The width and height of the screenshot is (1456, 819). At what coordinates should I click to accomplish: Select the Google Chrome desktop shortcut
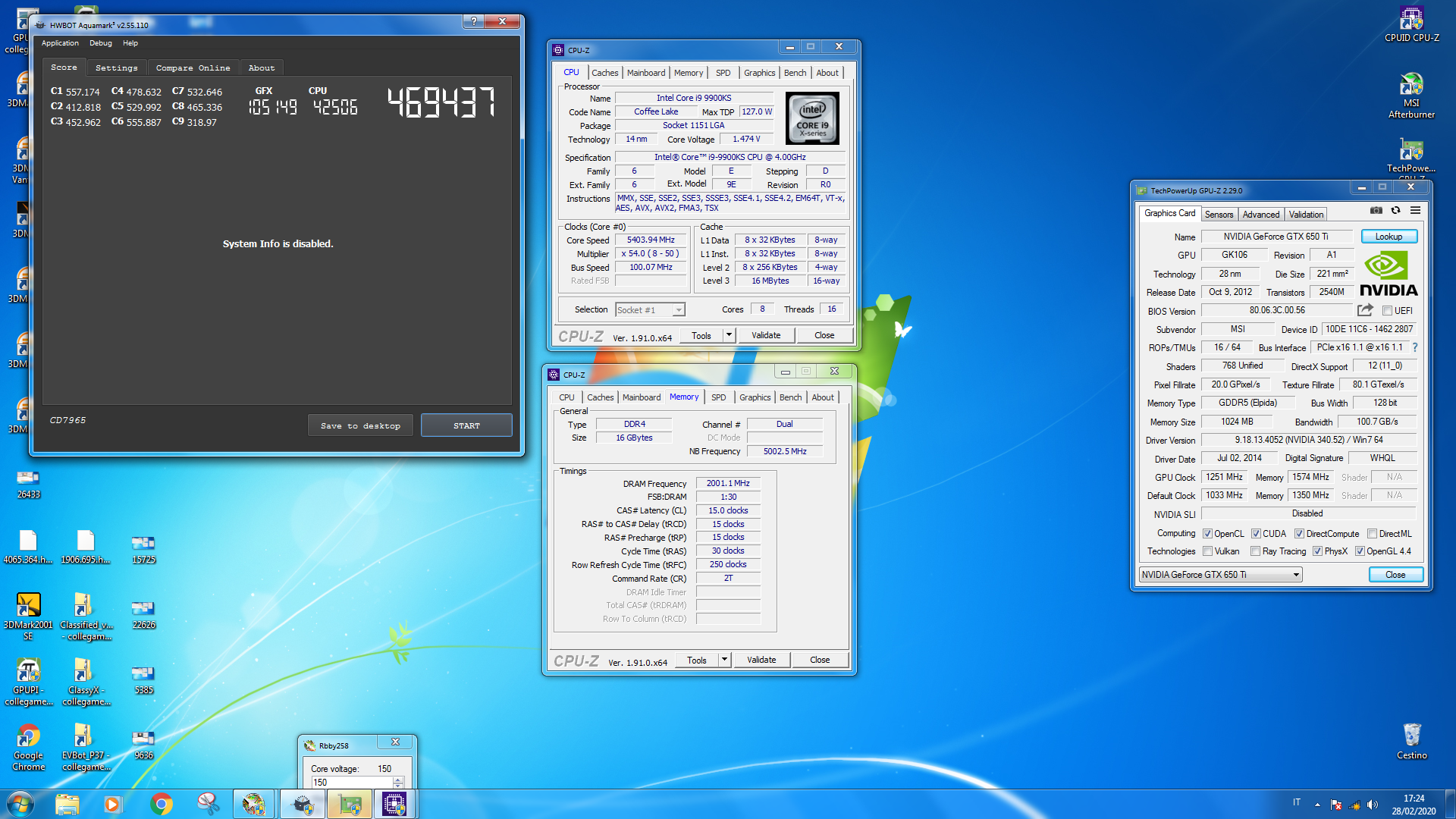click(x=28, y=747)
